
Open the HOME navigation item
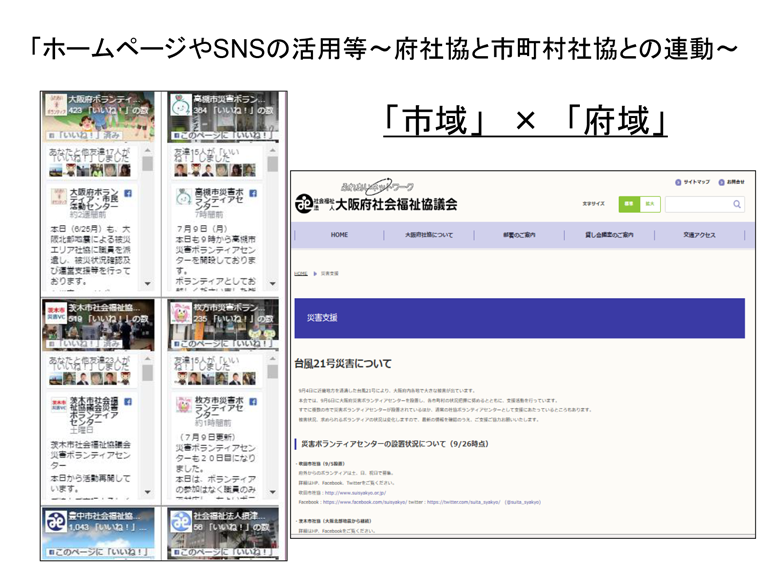339,235
